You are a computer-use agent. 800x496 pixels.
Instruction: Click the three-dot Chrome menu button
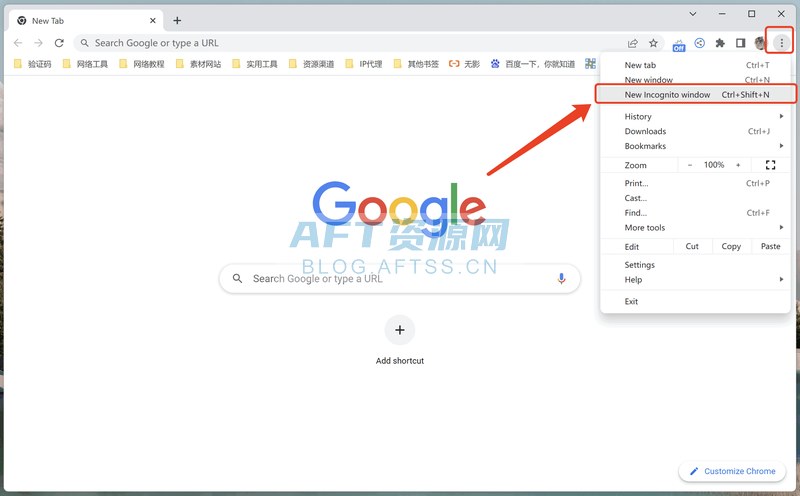(x=781, y=43)
